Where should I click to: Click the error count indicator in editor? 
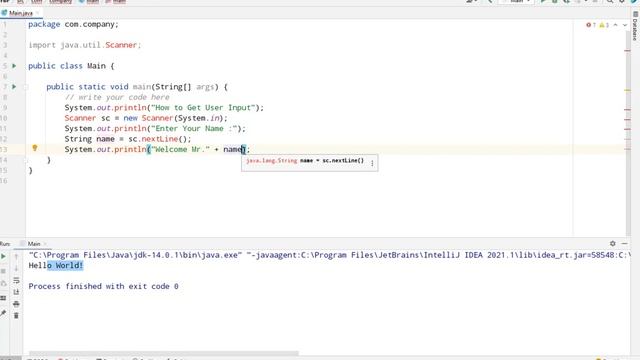(591, 25)
